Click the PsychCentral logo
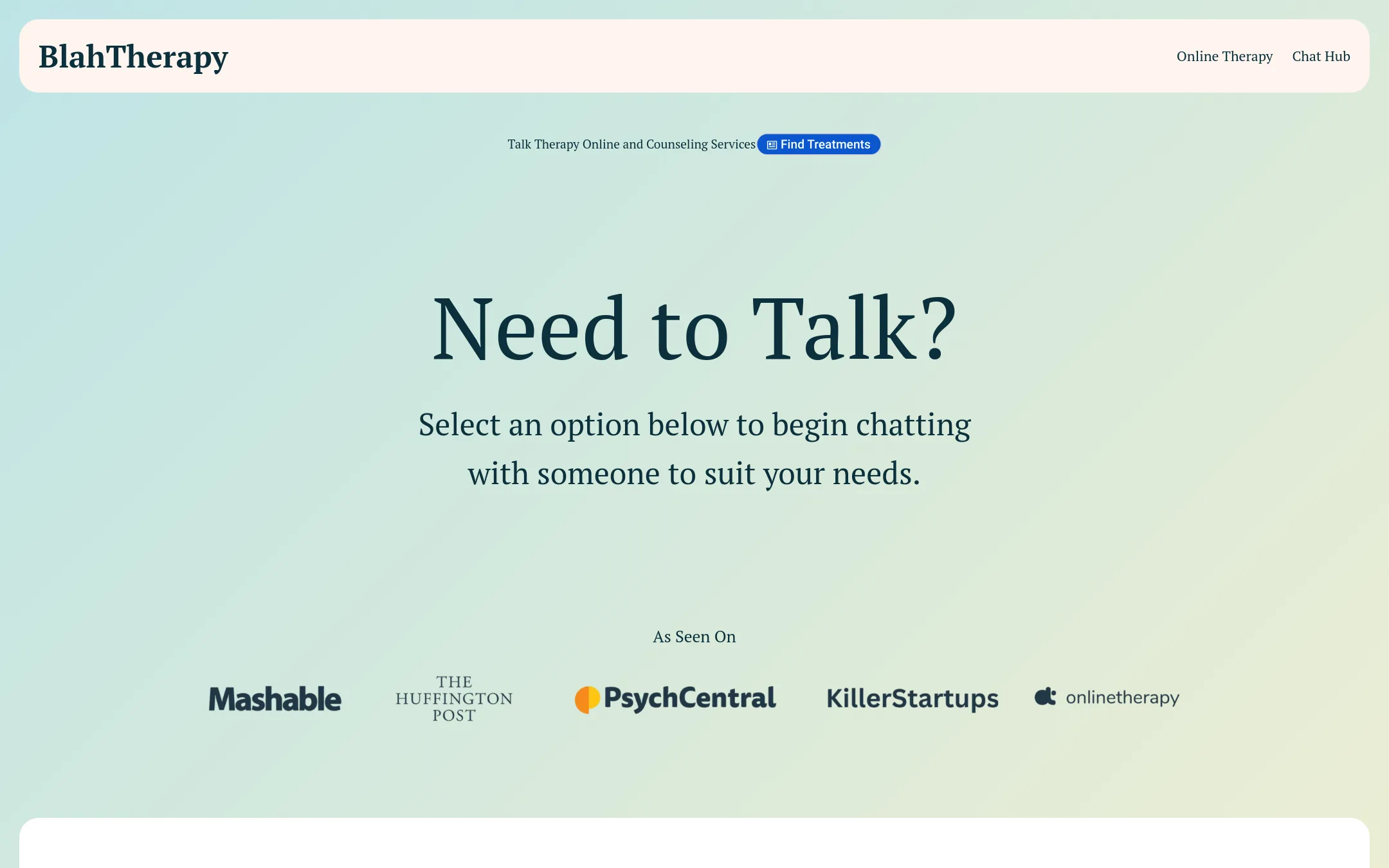 click(x=675, y=699)
